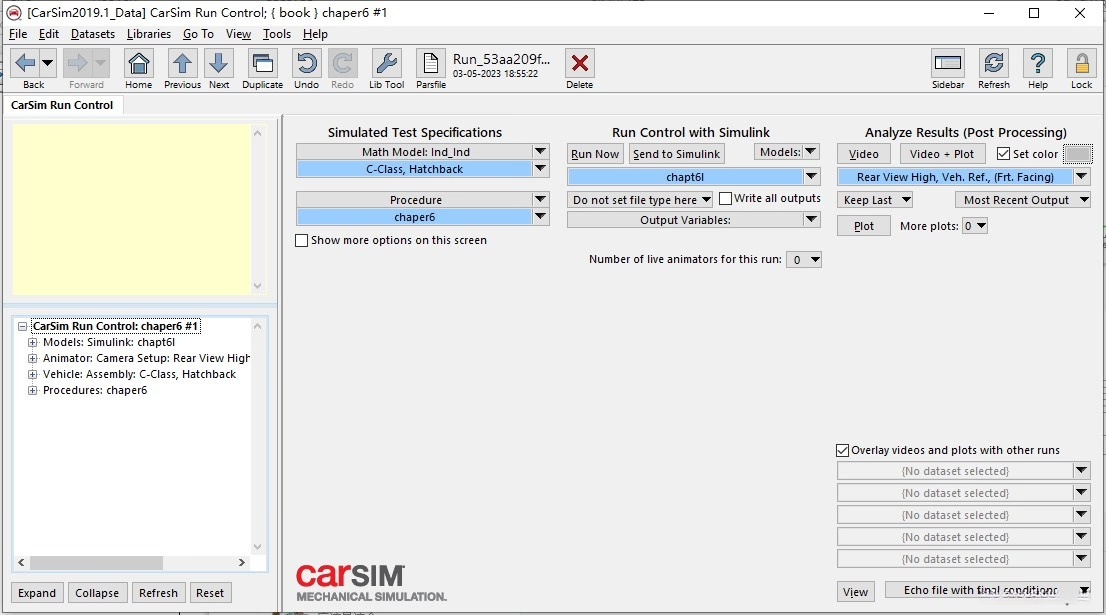1106x615 pixels.
Task: Uncheck Overlay videos and plots with other runs
Action: pos(842,450)
